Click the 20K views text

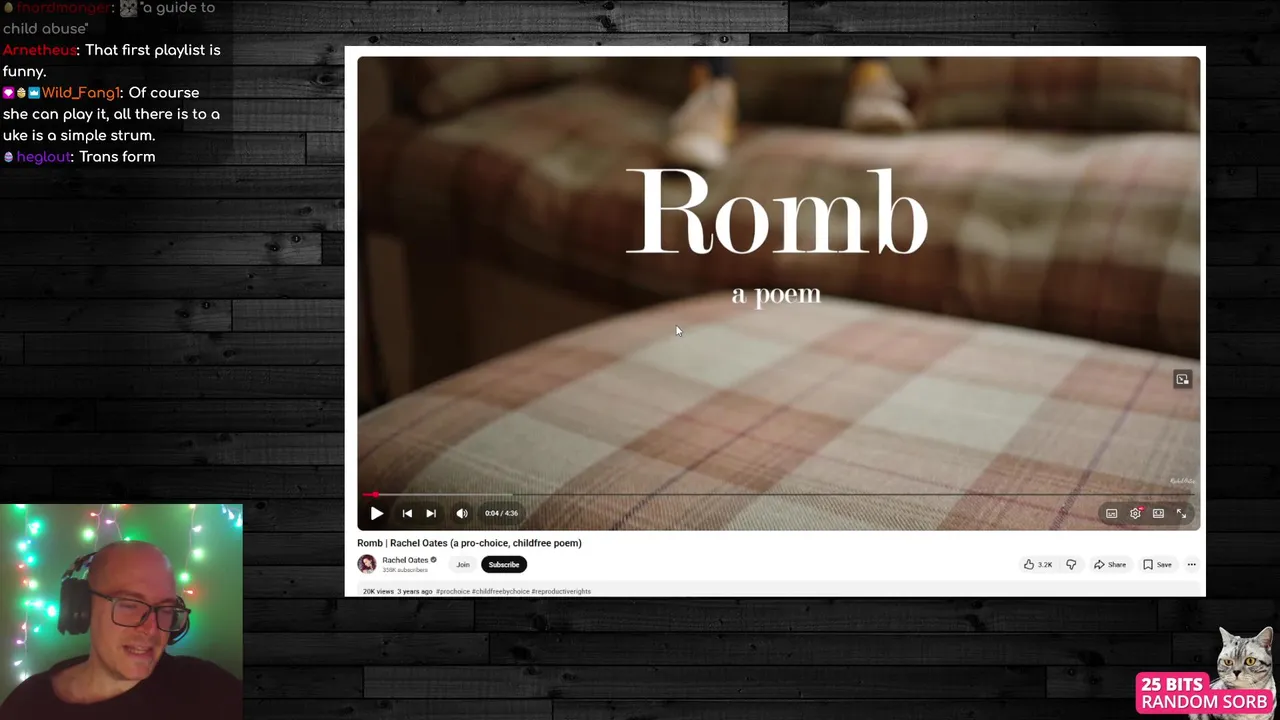[378, 591]
